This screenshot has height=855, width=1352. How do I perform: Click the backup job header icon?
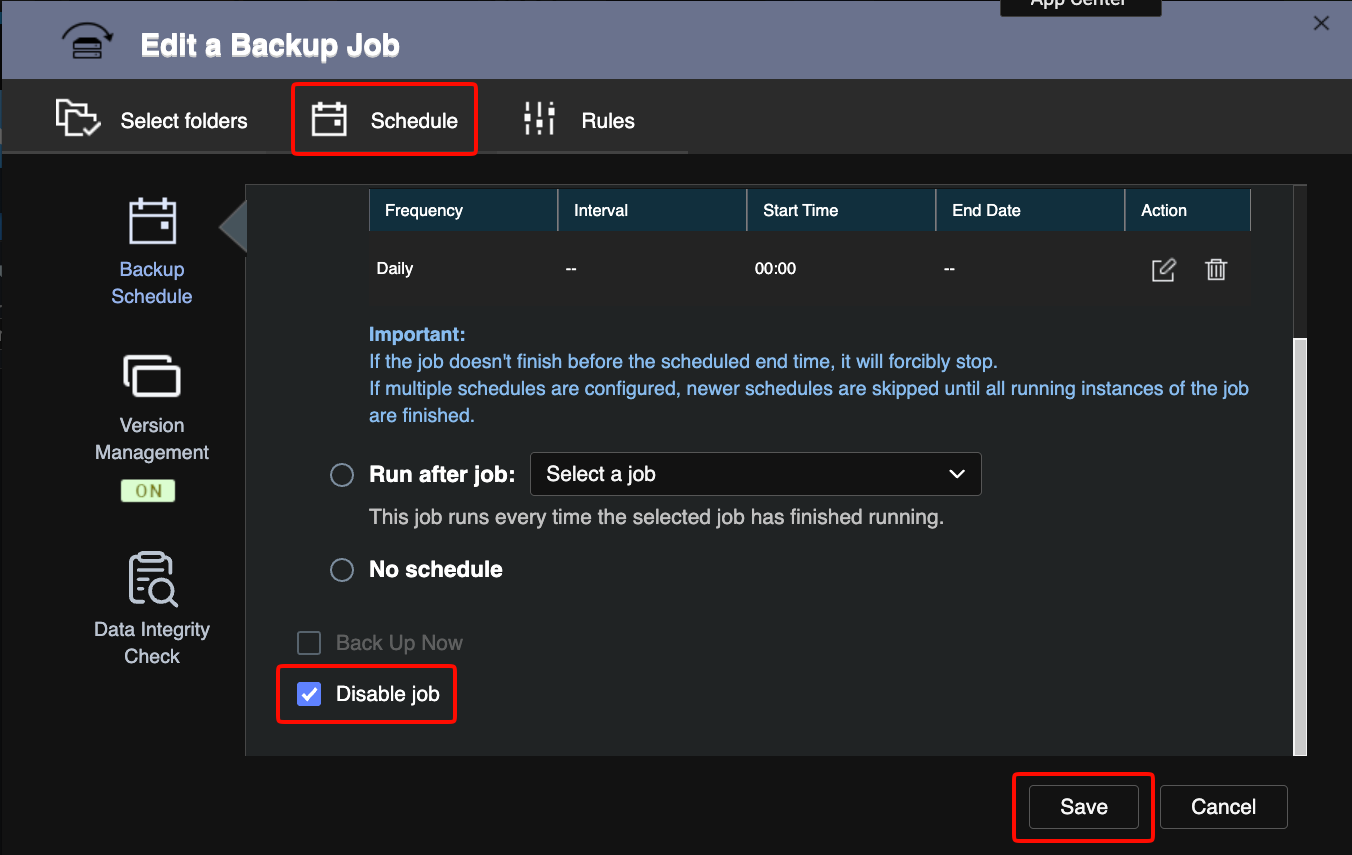click(x=88, y=43)
